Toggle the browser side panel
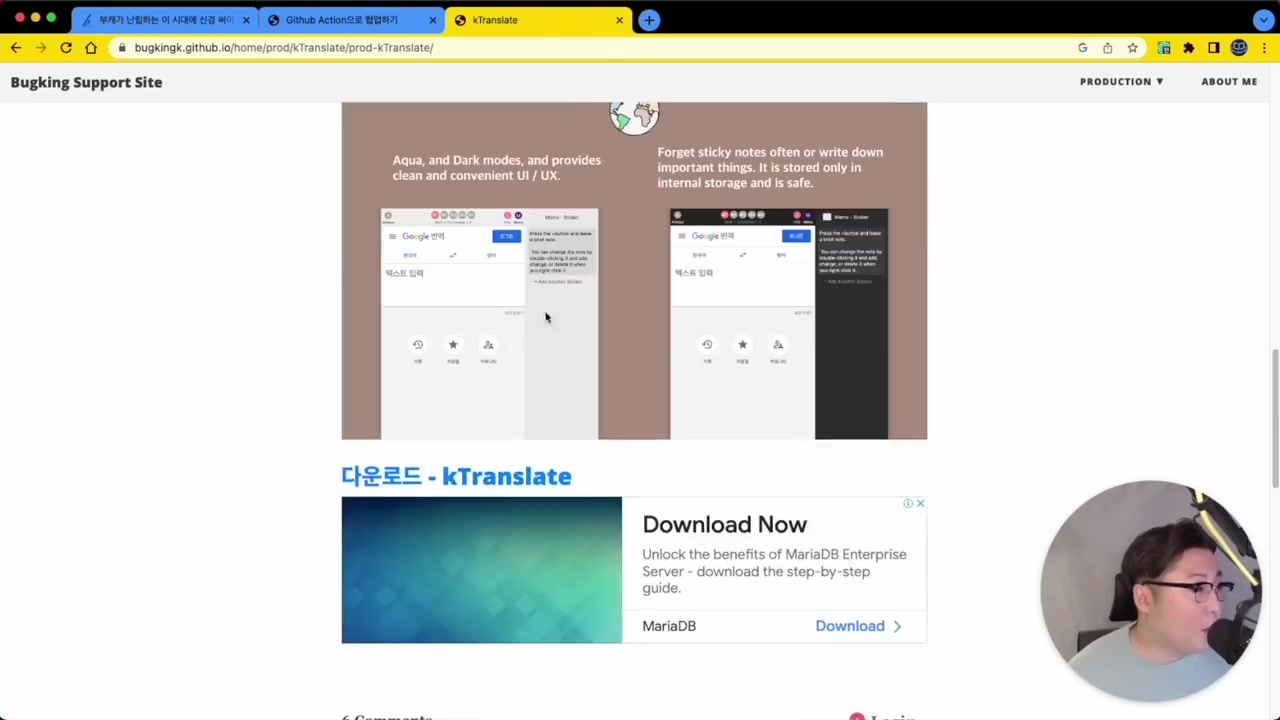Image resolution: width=1280 pixels, height=720 pixels. coord(1214,47)
